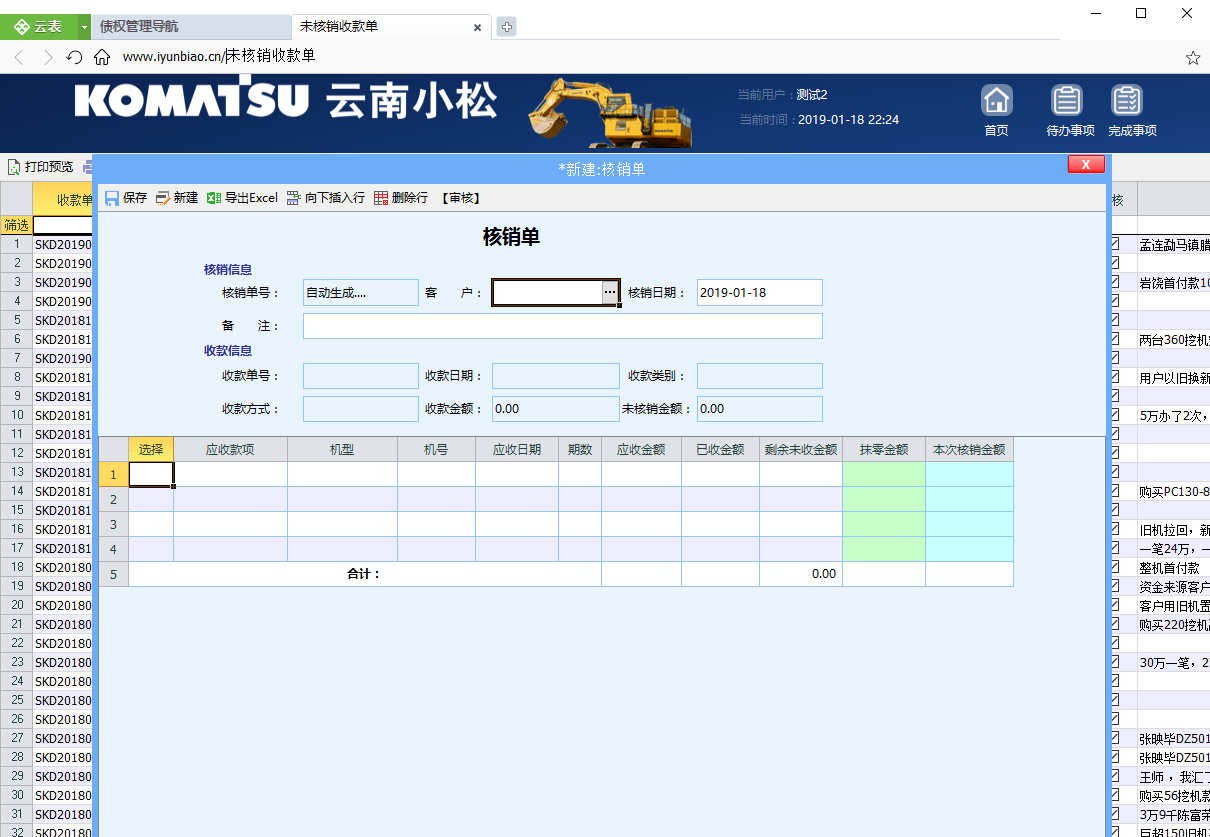This screenshot has height=837, width=1210.
Task: Click the 收款金额 field showing 0.00
Action: click(x=556, y=409)
